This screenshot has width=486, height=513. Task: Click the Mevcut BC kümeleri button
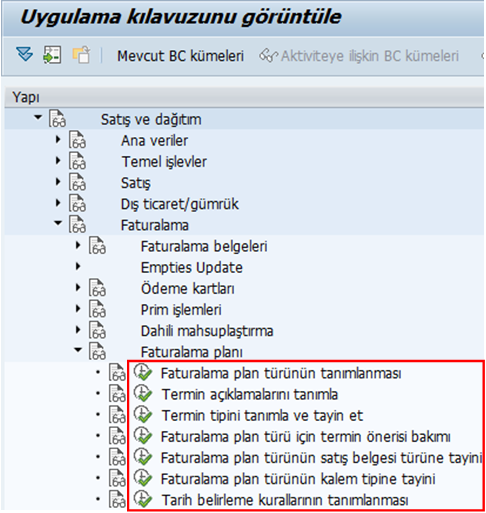pyautogui.click(x=180, y=56)
